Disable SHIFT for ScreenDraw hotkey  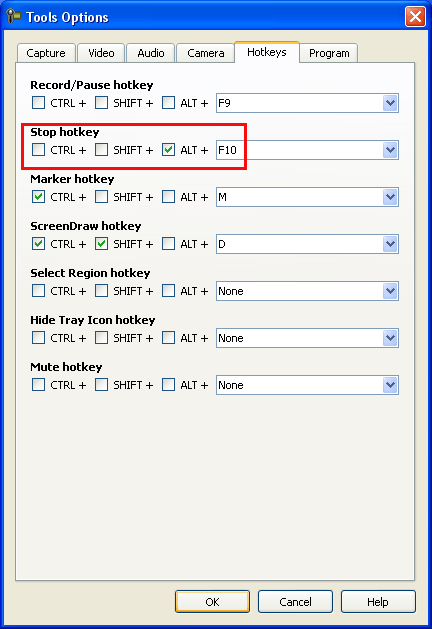[x=101, y=243]
